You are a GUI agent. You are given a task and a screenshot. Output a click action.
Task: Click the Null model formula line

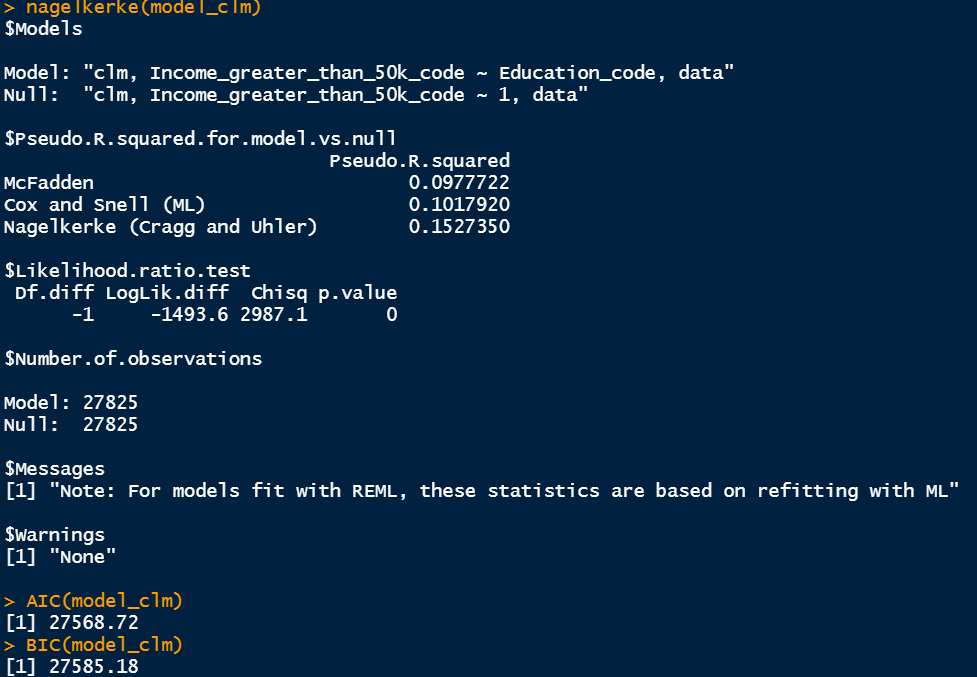pos(296,95)
